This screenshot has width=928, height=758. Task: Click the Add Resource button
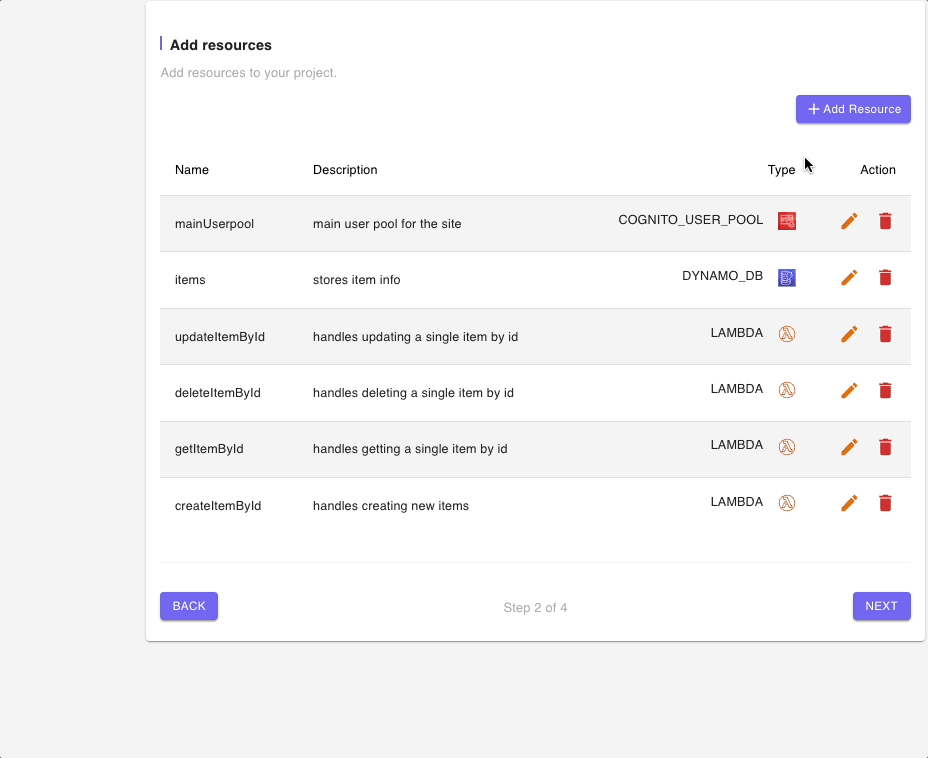853,109
